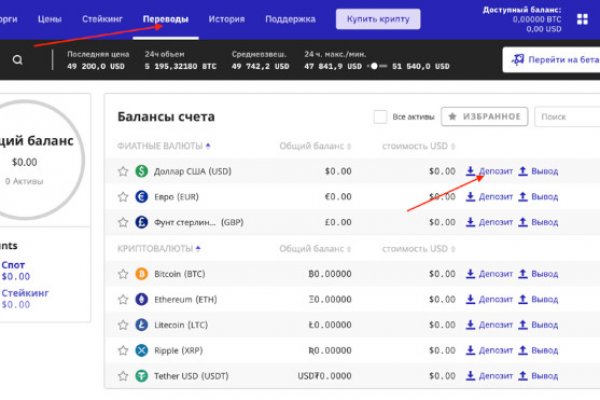Click the Поиск search field

pos(566,117)
